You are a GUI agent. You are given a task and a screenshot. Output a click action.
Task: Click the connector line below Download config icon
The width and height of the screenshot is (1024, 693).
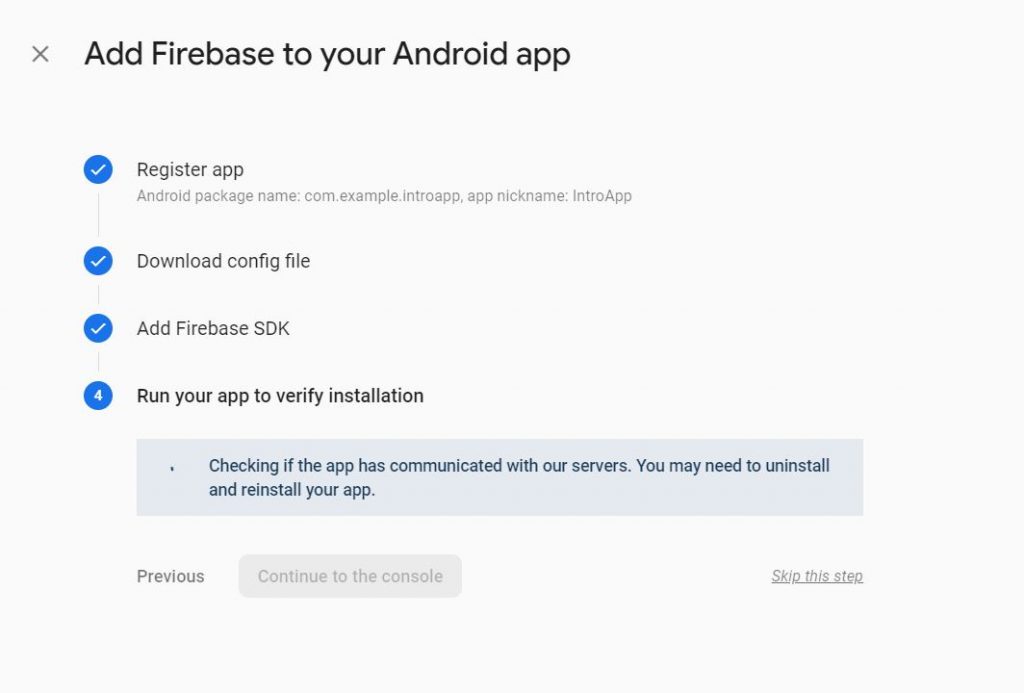[x=98, y=294]
